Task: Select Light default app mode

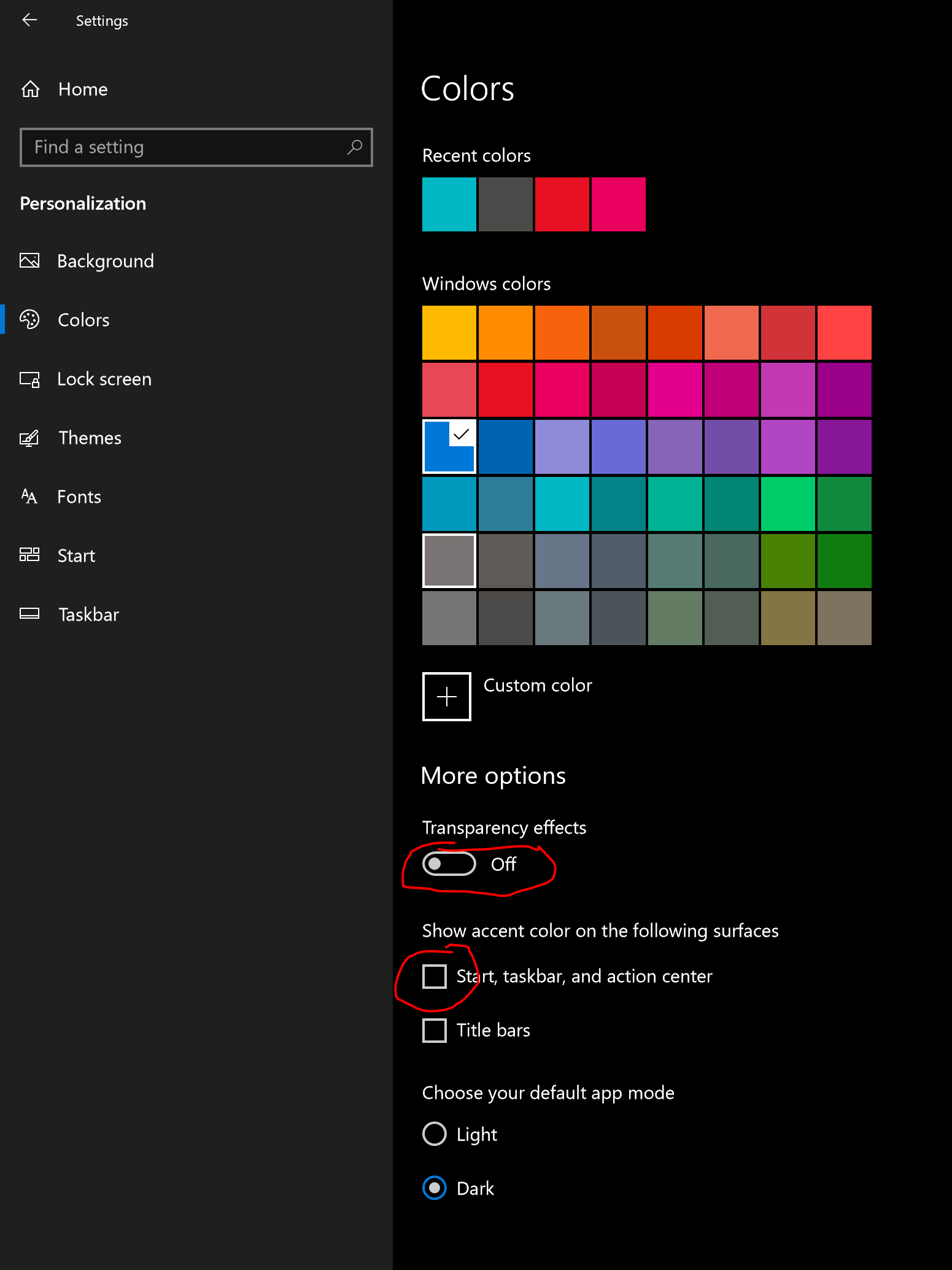Action: point(435,1134)
